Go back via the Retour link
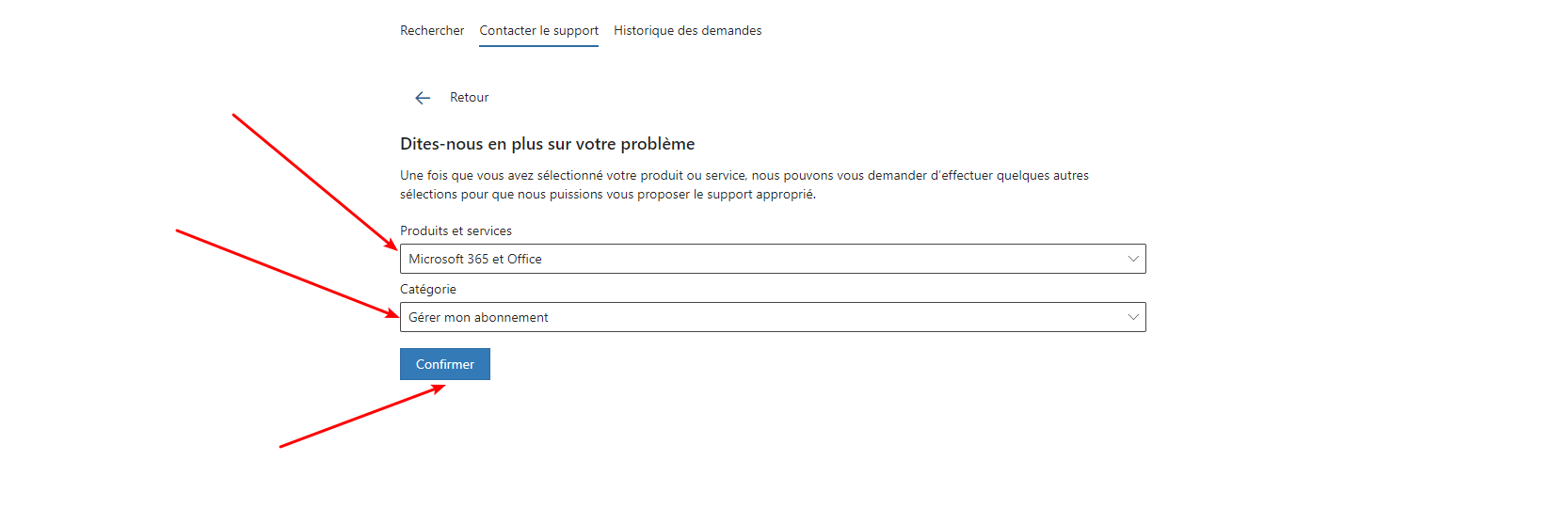1568x524 pixels. click(469, 98)
